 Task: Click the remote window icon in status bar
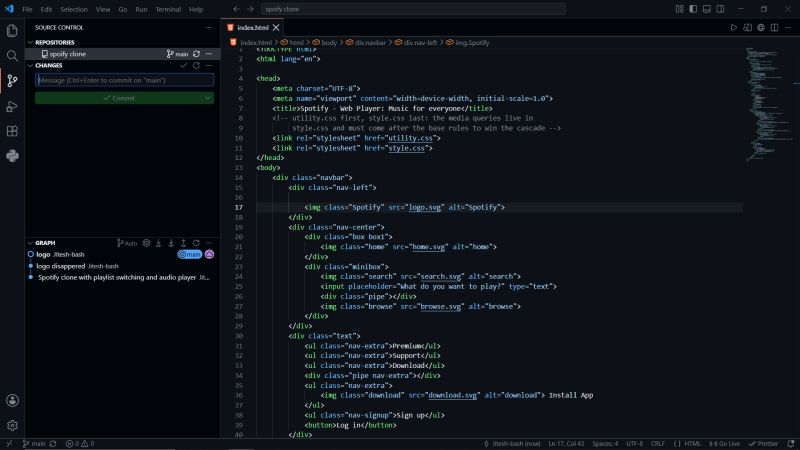9,443
